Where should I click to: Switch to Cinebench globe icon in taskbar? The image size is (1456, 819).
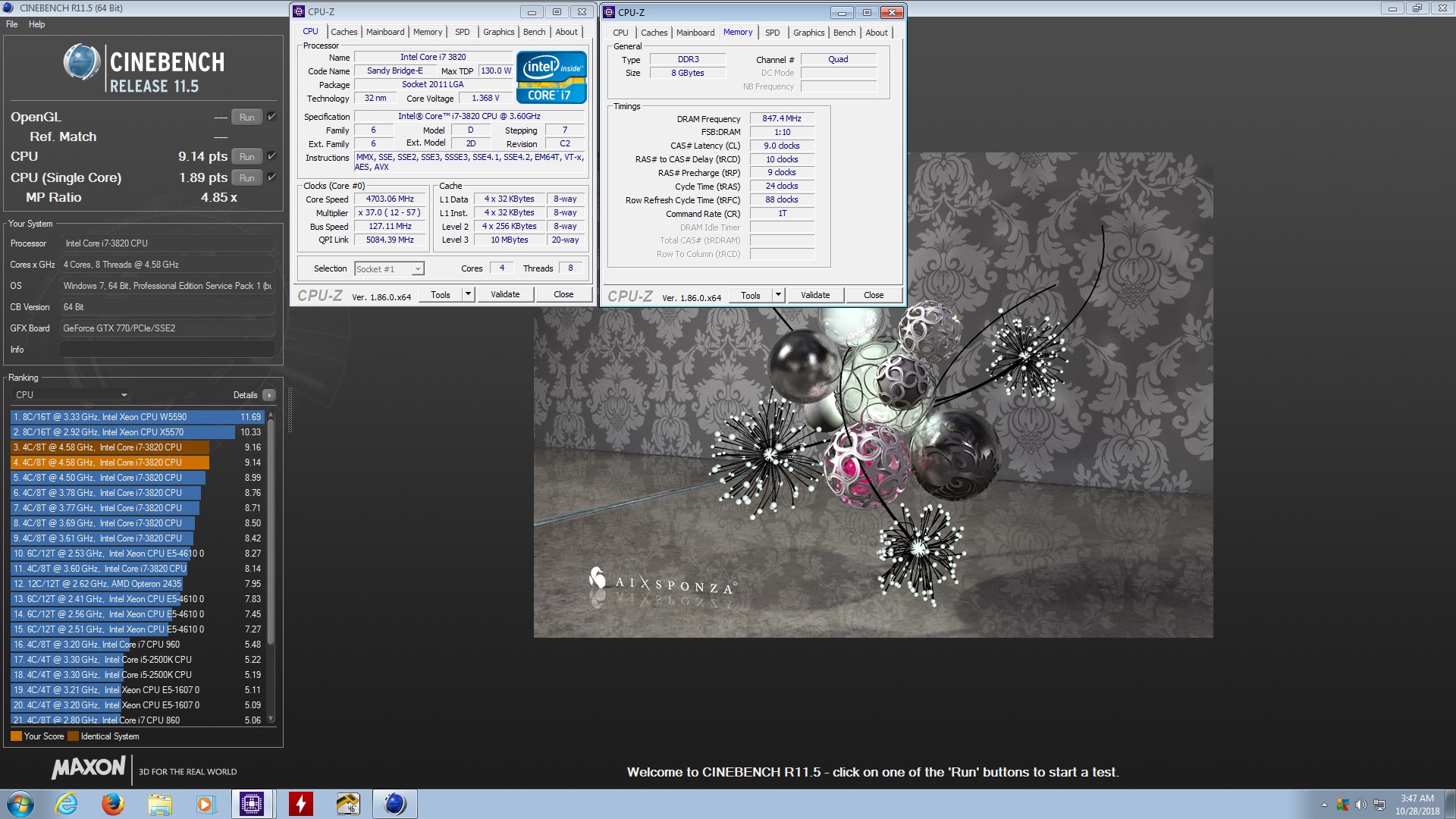click(x=395, y=804)
